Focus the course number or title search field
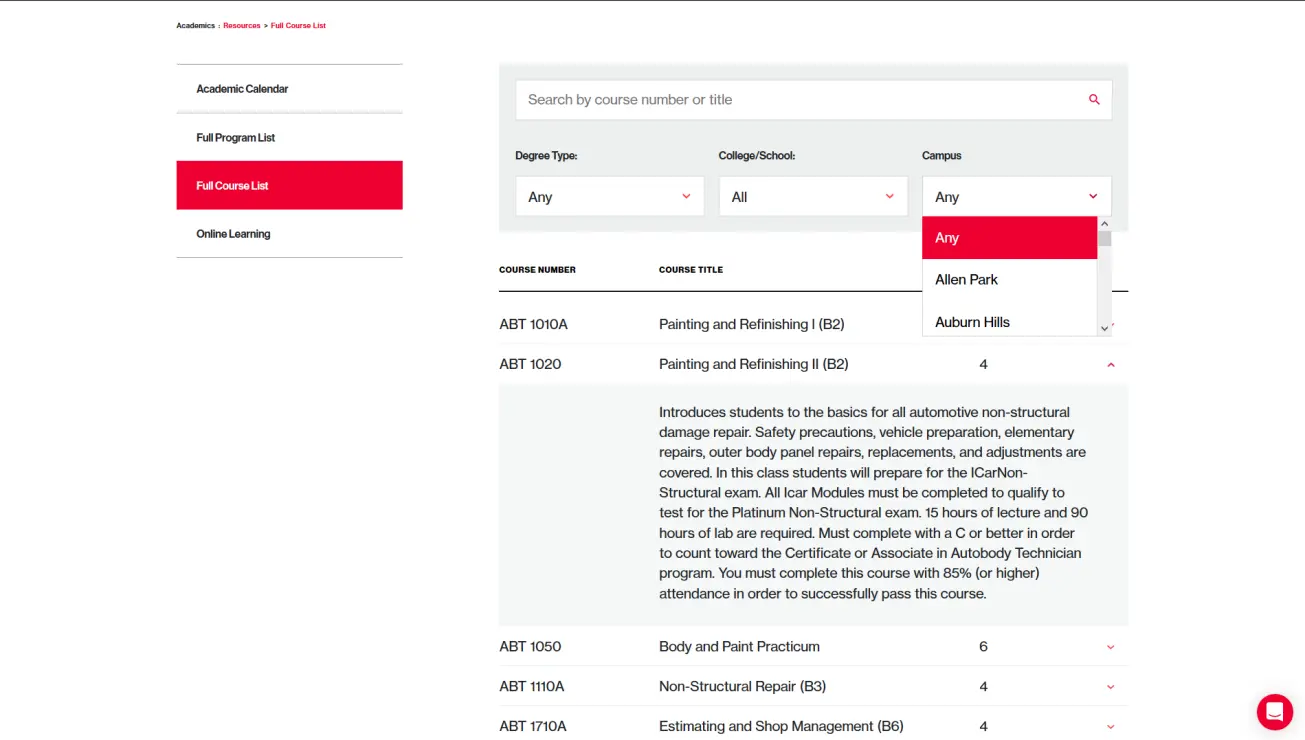Image resolution: width=1305 pixels, height=740 pixels. coord(800,100)
